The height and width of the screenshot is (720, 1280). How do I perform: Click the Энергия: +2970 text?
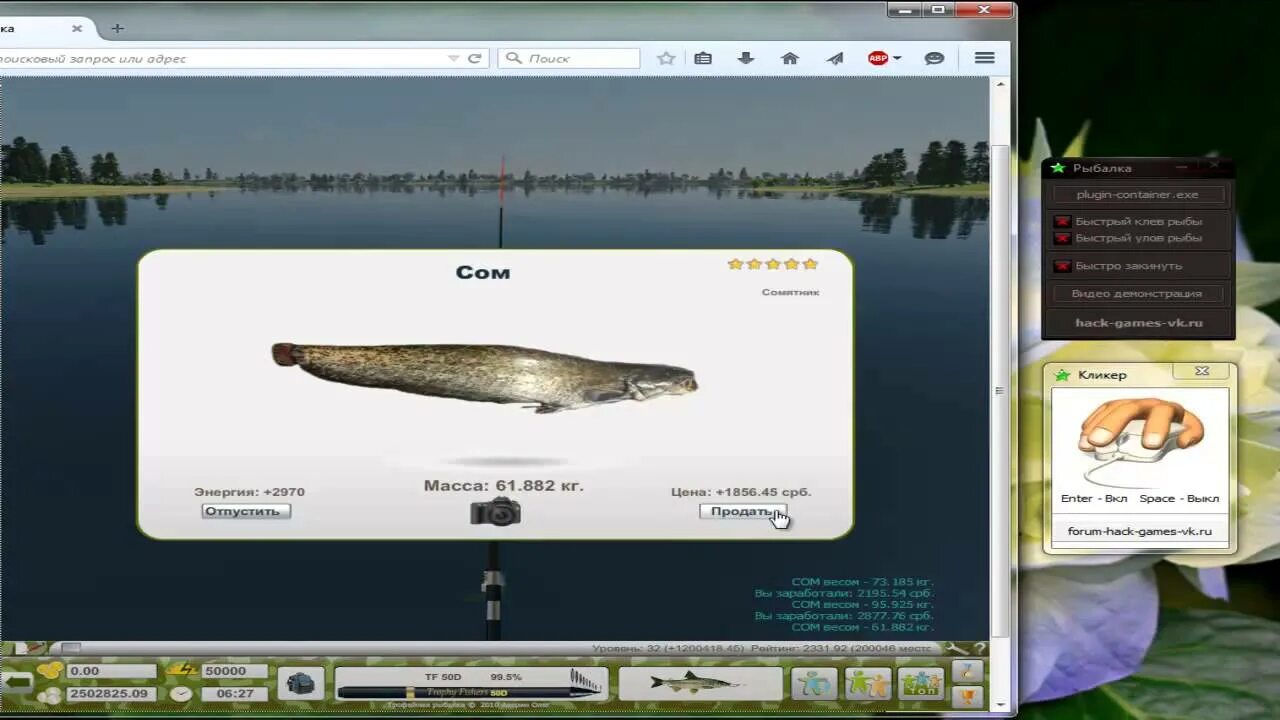(x=249, y=492)
